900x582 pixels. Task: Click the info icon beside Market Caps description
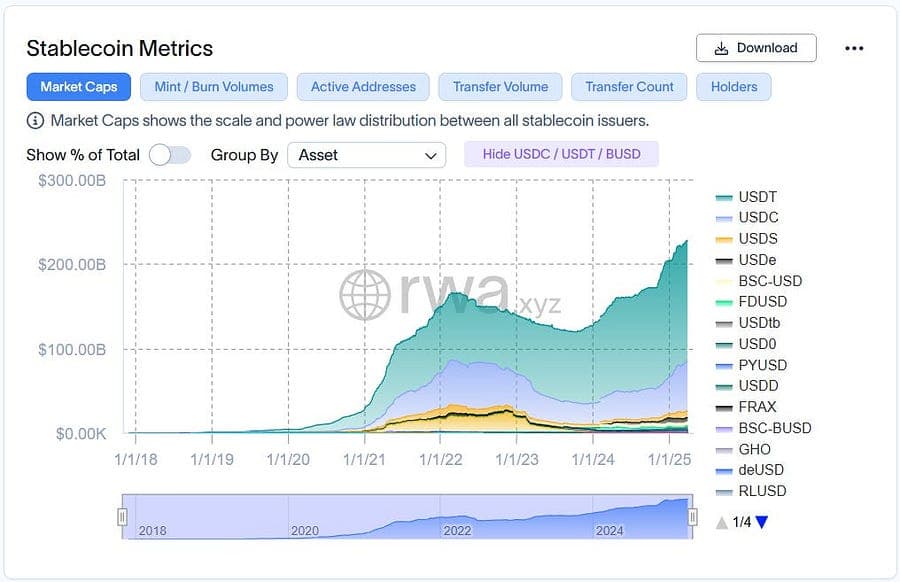35,121
